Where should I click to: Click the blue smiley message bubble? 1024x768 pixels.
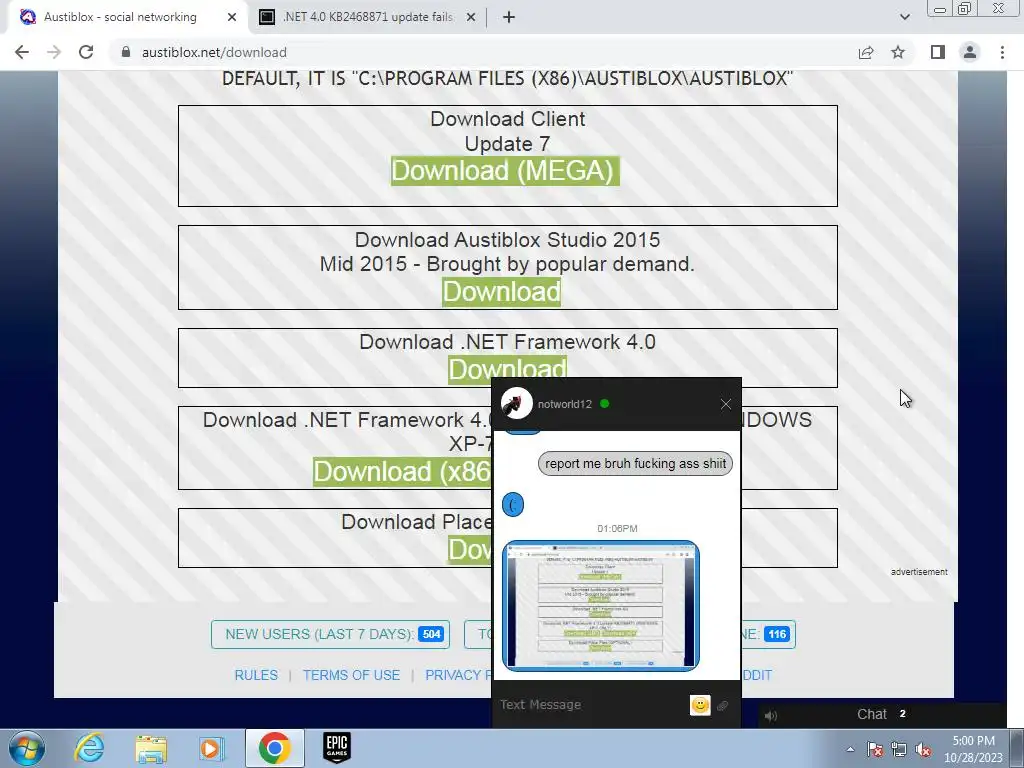[x=513, y=504]
